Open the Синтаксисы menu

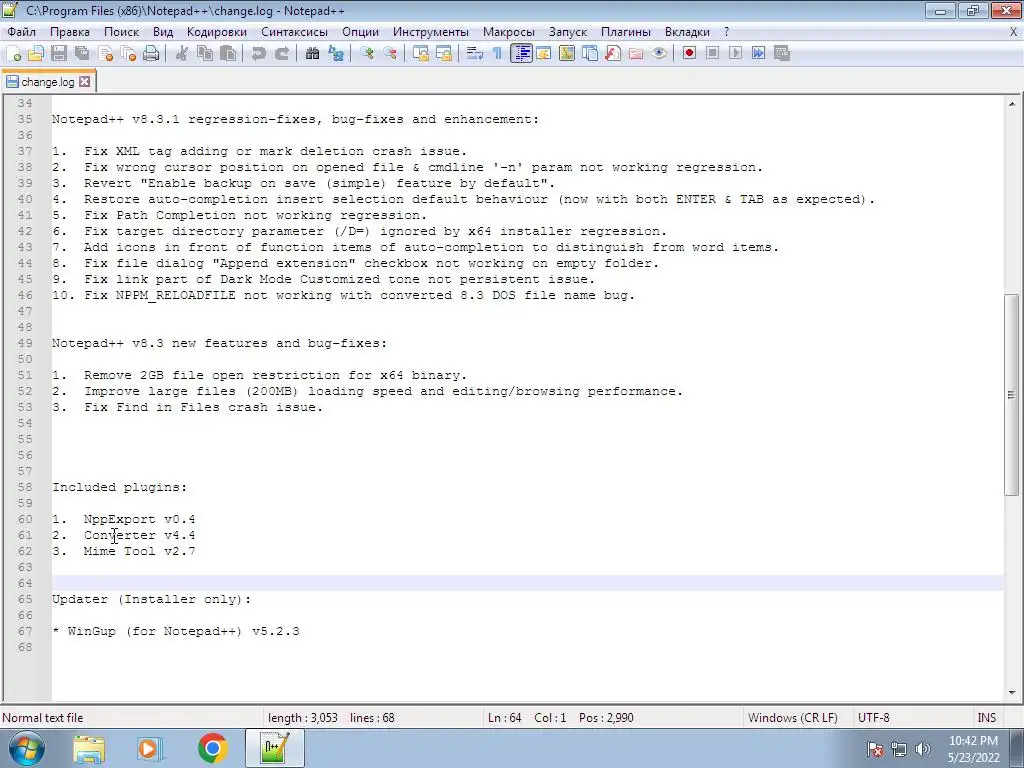(x=295, y=32)
